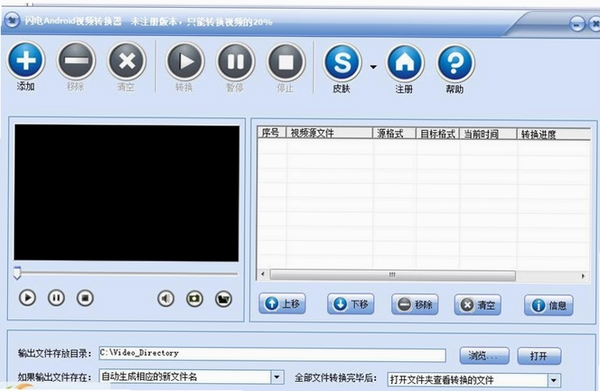Click the black video preview area

tap(127, 193)
